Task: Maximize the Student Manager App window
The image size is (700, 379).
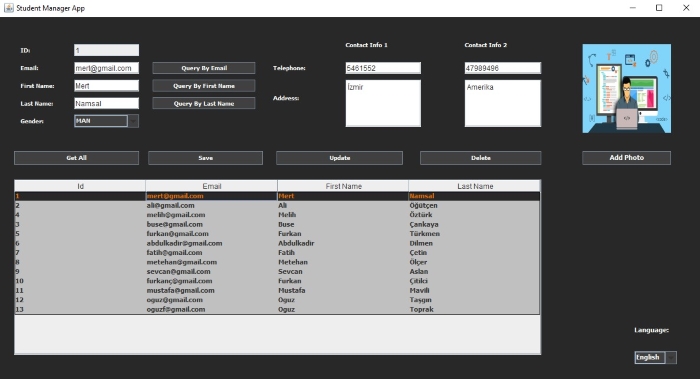Action: [659, 8]
